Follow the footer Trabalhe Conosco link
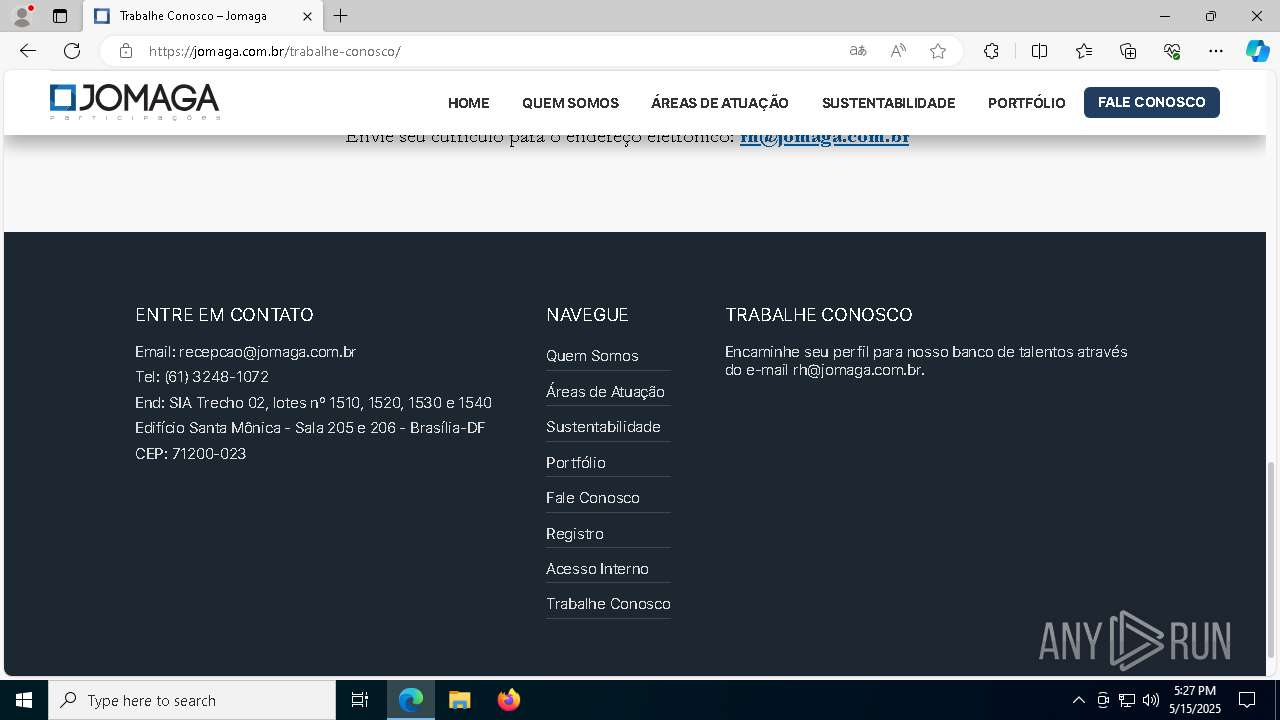The width and height of the screenshot is (1280, 720). (x=608, y=604)
